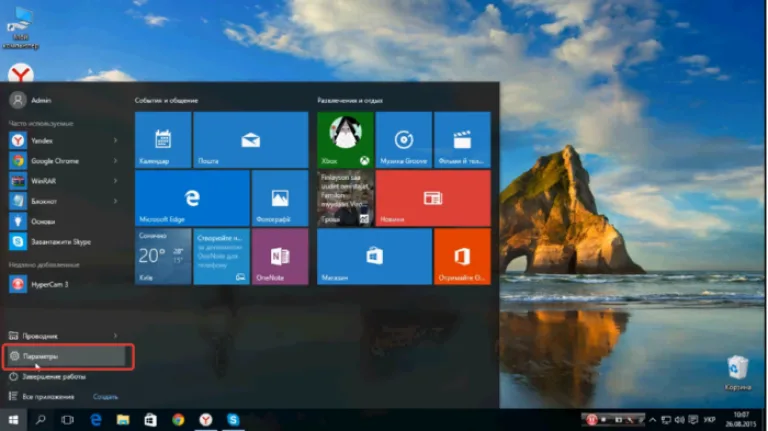Screen dimensions: 768x431
Task: Open the Action Center notifications icon
Action: point(693,420)
